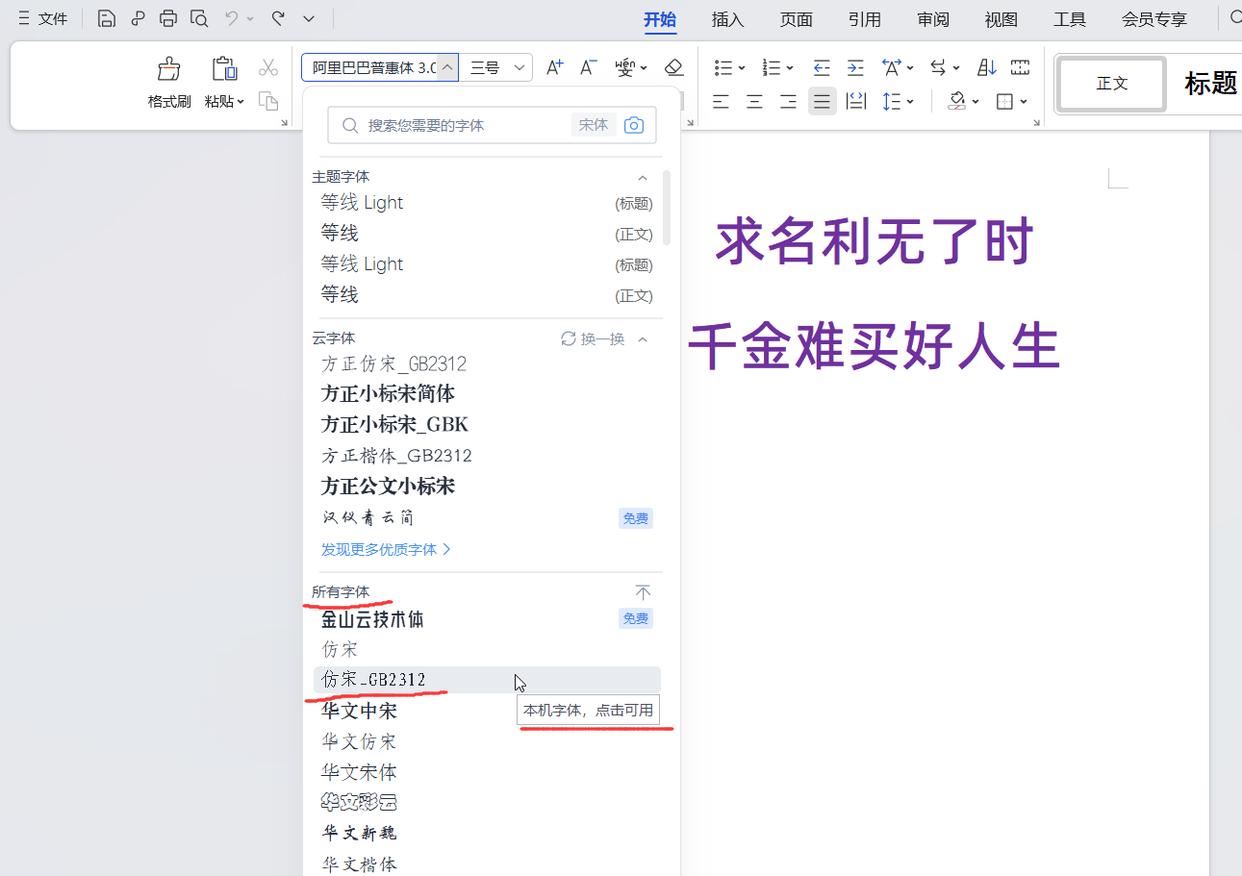Open the 审阅 ribbon tab
The height and width of the screenshot is (876, 1242).
point(932,18)
